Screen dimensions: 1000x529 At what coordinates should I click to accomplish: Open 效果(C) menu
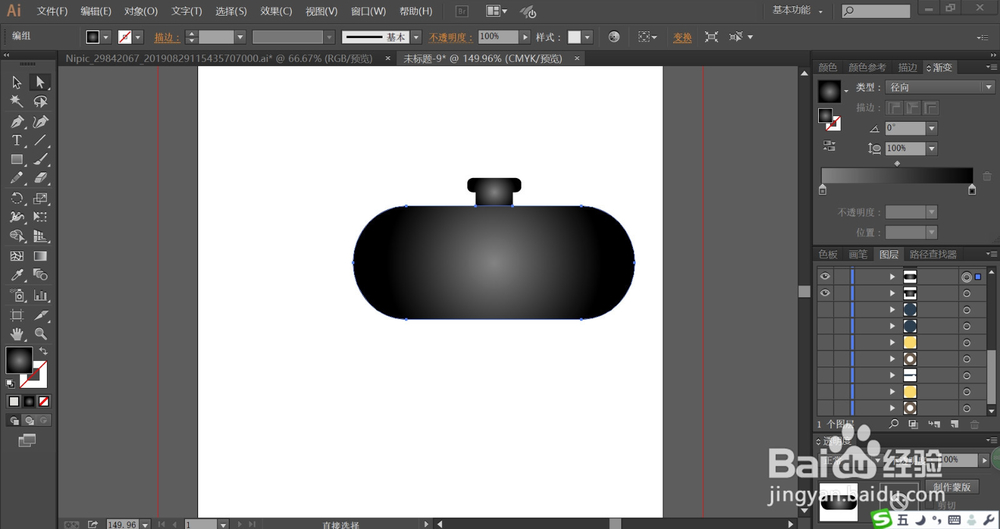(276, 11)
